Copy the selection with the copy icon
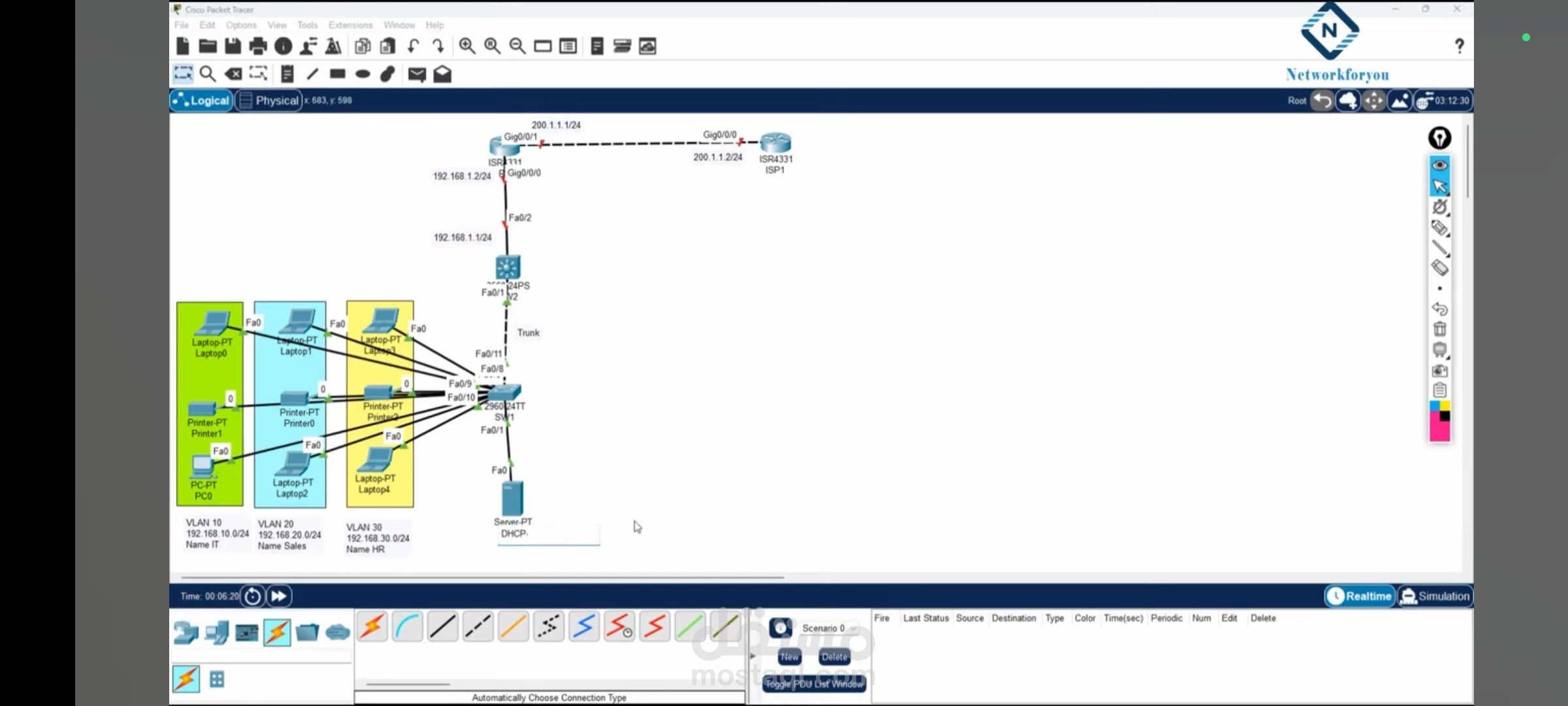This screenshot has width=1568, height=706. pyautogui.click(x=363, y=46)
